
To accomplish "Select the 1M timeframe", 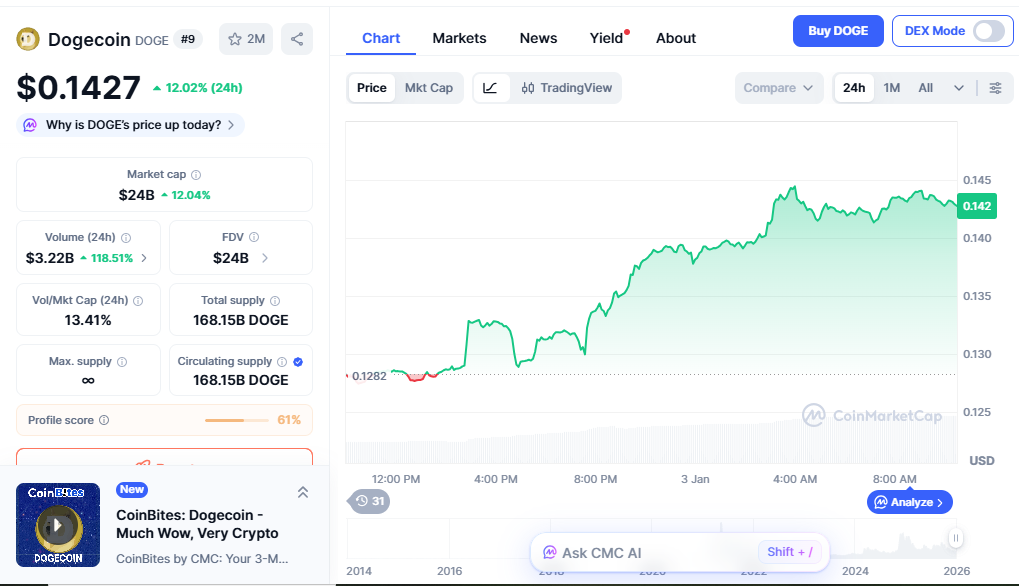I will [891, 88].
